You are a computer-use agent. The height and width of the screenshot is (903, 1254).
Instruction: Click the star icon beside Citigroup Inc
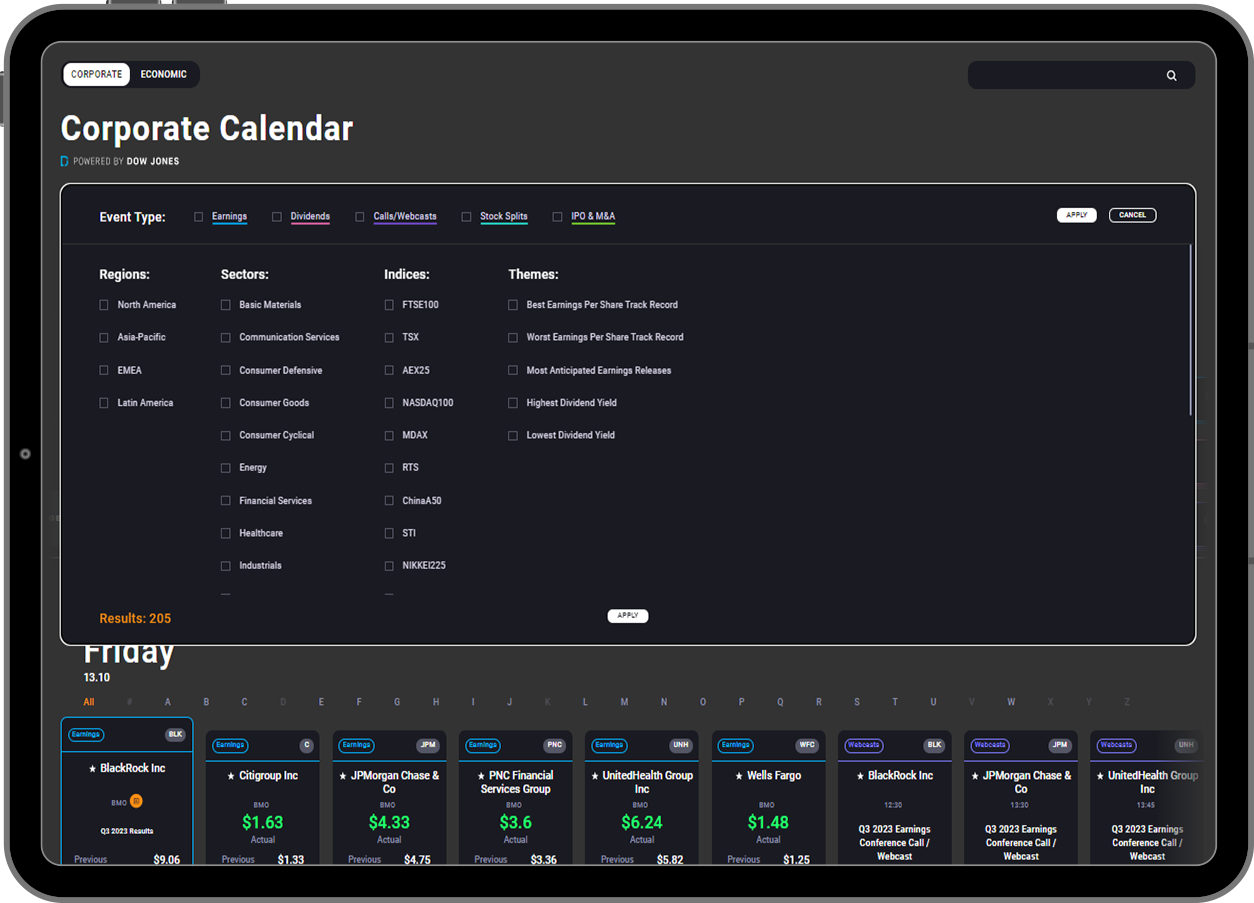tap(233, 776)
